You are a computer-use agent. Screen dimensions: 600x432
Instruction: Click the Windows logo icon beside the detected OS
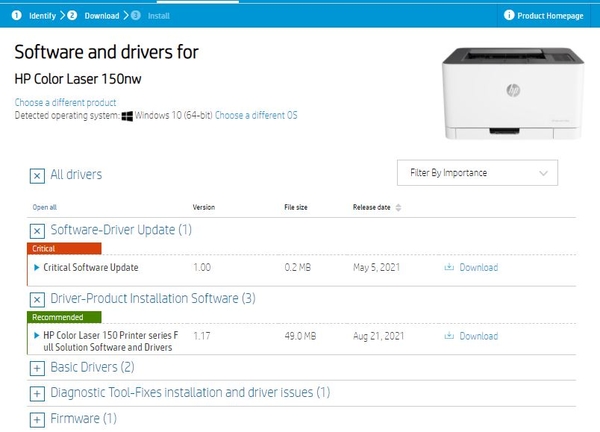tap(127, 116)
